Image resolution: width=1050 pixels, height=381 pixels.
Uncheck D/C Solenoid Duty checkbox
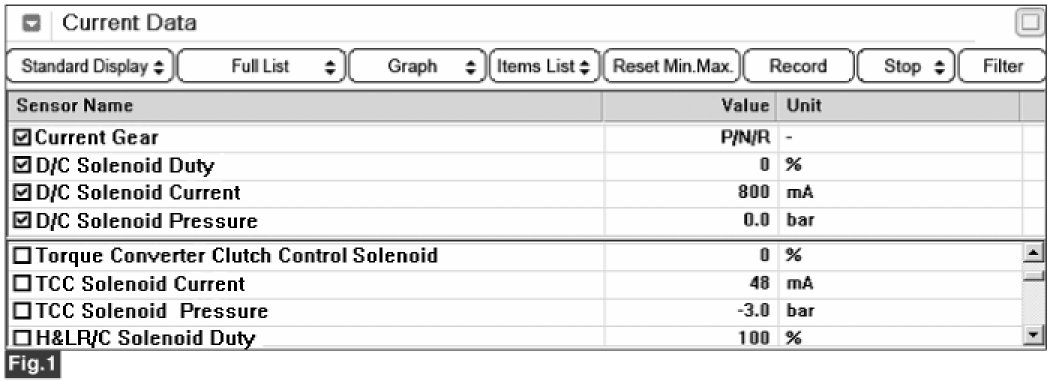click(x=23, y=165)
